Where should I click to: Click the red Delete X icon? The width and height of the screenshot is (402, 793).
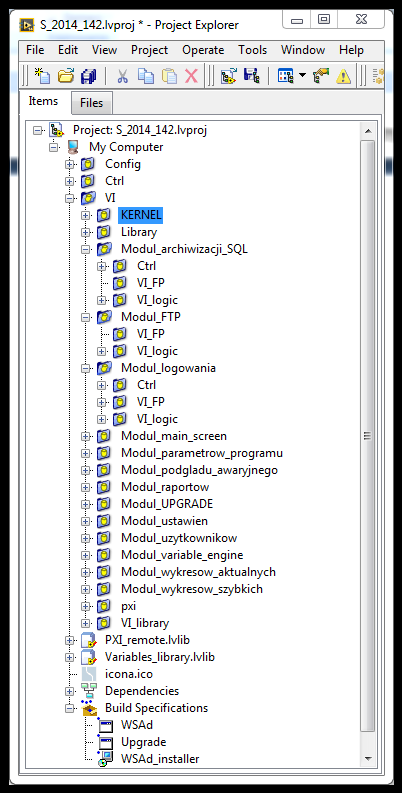click(191, 76)
